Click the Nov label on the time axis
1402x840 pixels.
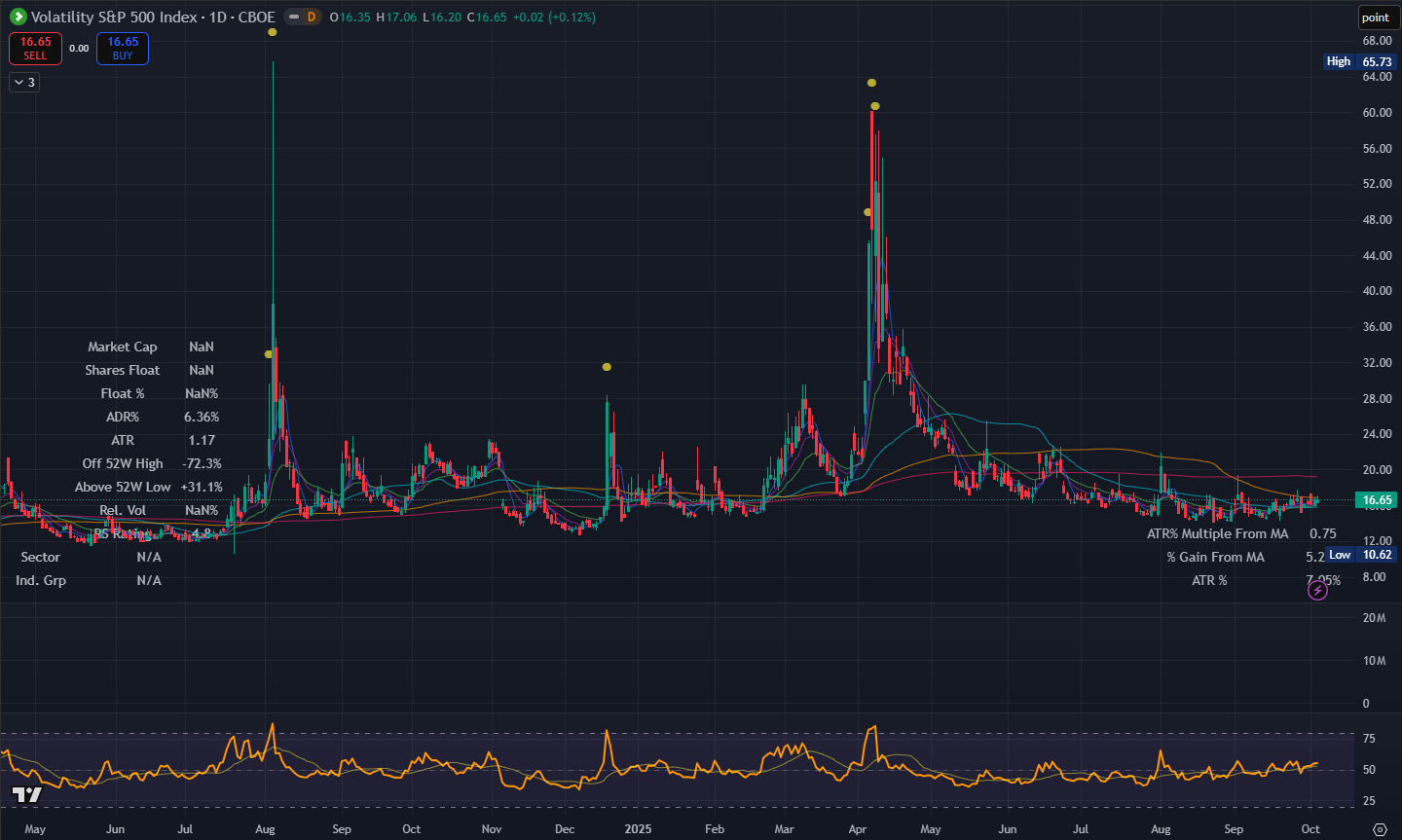coord(492,829)
